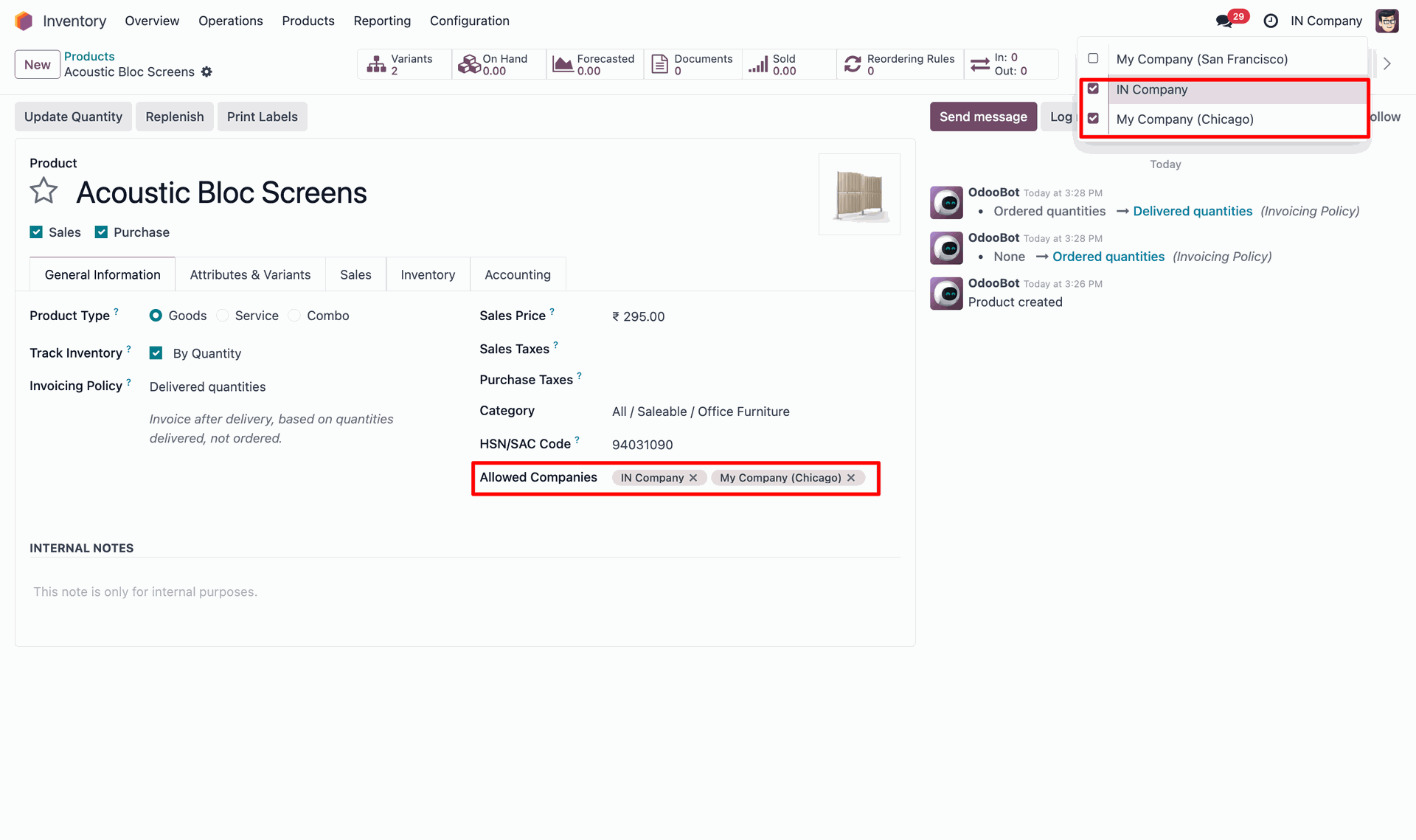
Task: Uncheck the Purchase checkbox
Action: [x=102, y=232]
